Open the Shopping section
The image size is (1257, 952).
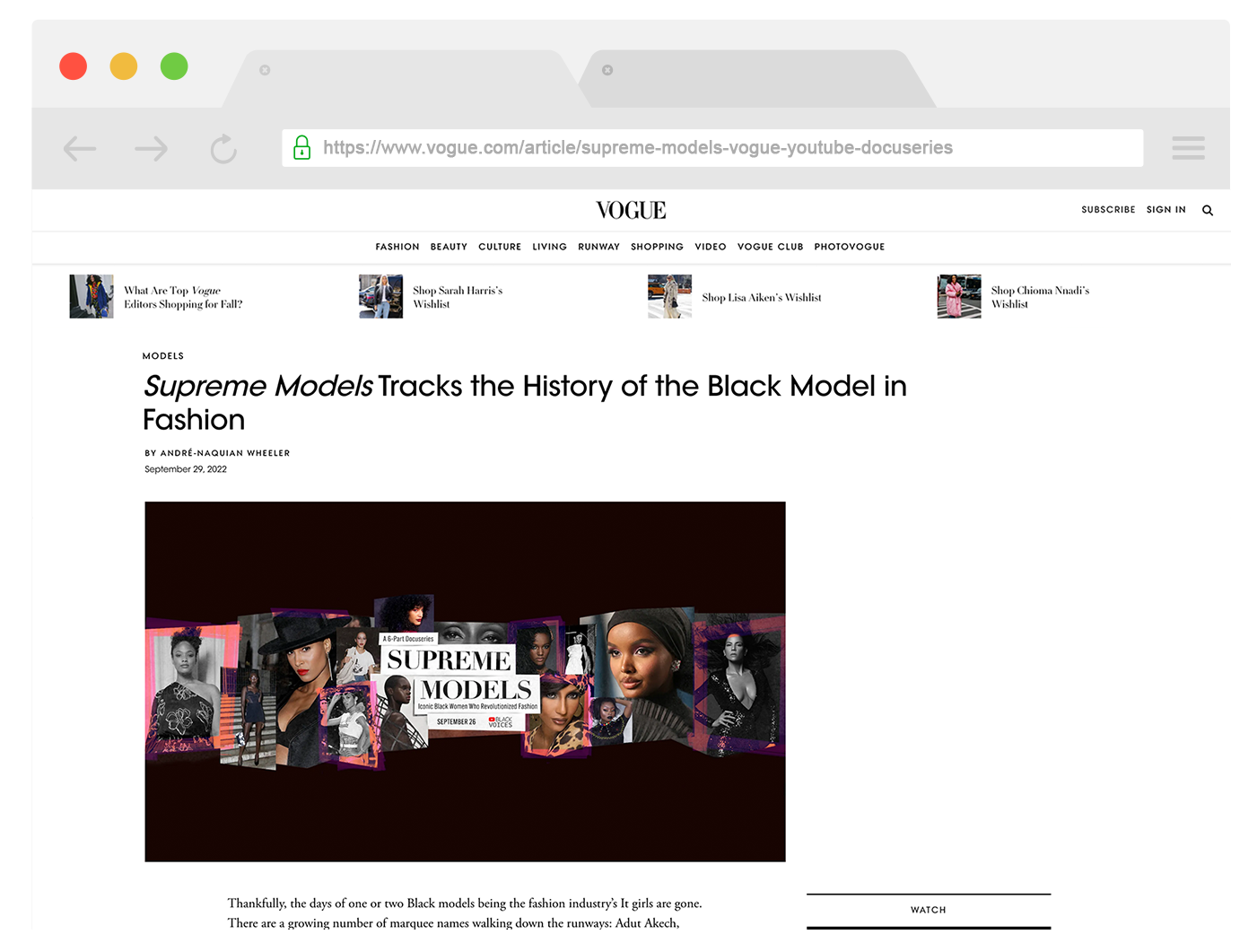pos(657,247)
